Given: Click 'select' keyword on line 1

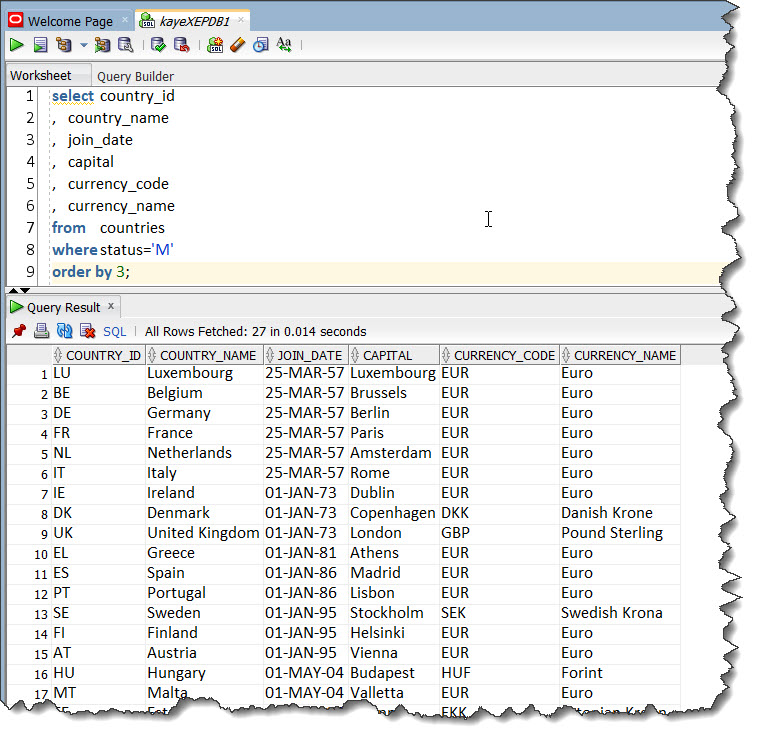Looking at the screenshot, I should (x=73, y=96).
